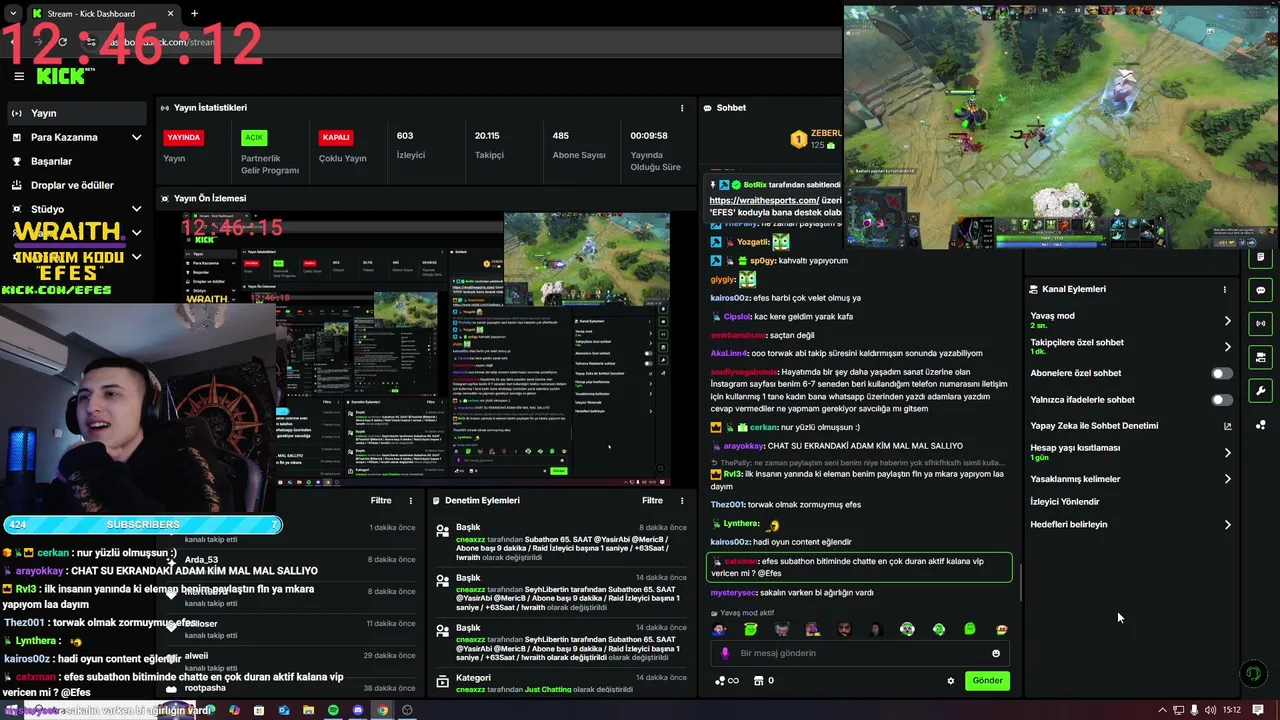The height and width of the screenshot is (720, 1280).
Task: Open the broadcast signal icon in right sidebar
Action: [x=1261, y=323]
